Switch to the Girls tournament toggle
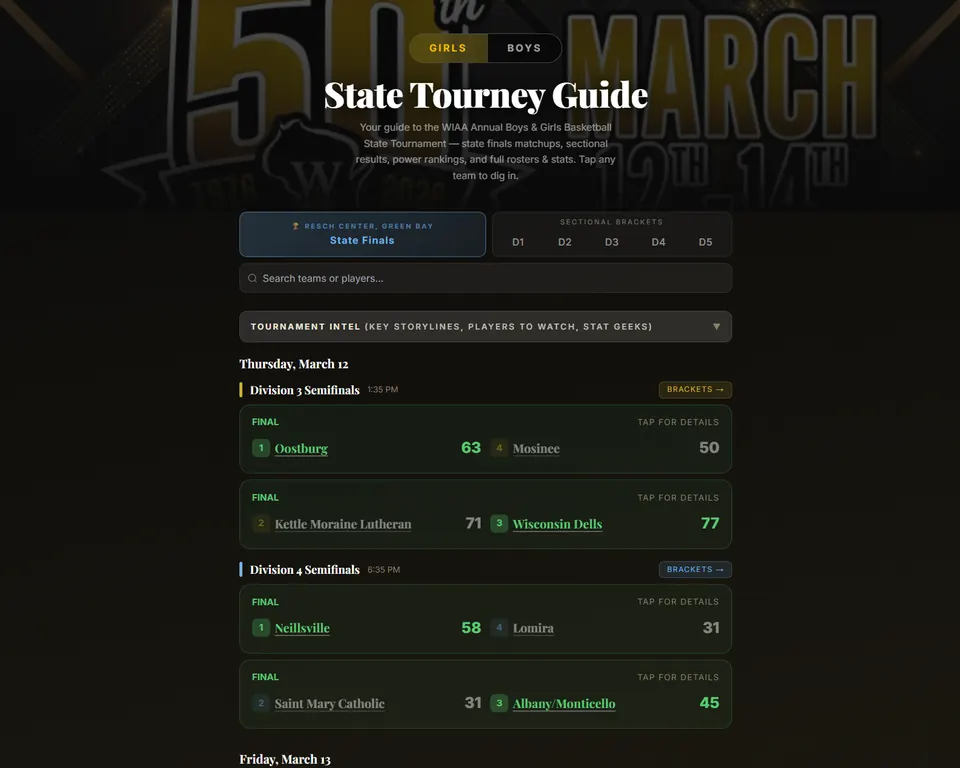Viewport: 960px width, 768px height. pos(448,48)
